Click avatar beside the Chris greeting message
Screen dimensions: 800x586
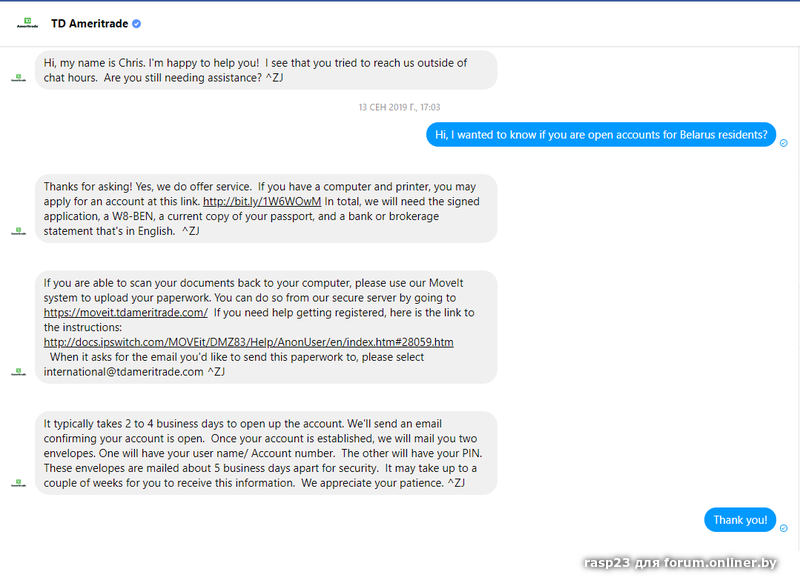[x=18, y=78]
